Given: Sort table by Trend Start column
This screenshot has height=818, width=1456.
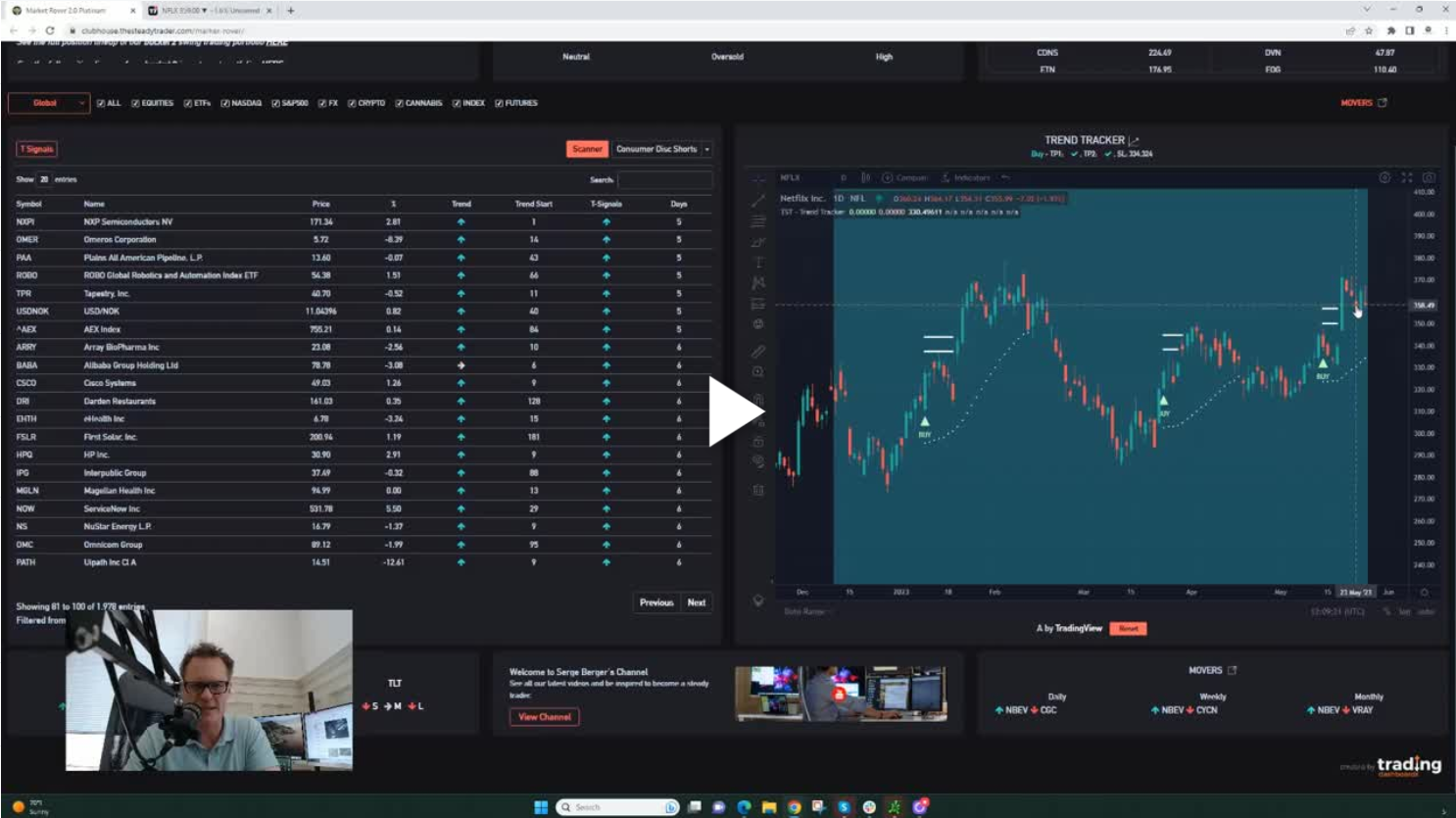Looking at the screenshot, I should click(x=534, y=204).
